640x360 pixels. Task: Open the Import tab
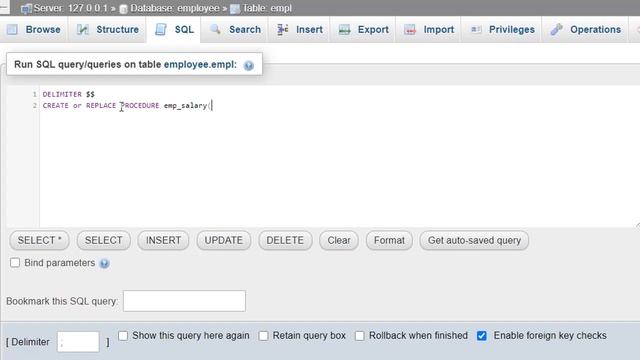(x=429, y=29)
